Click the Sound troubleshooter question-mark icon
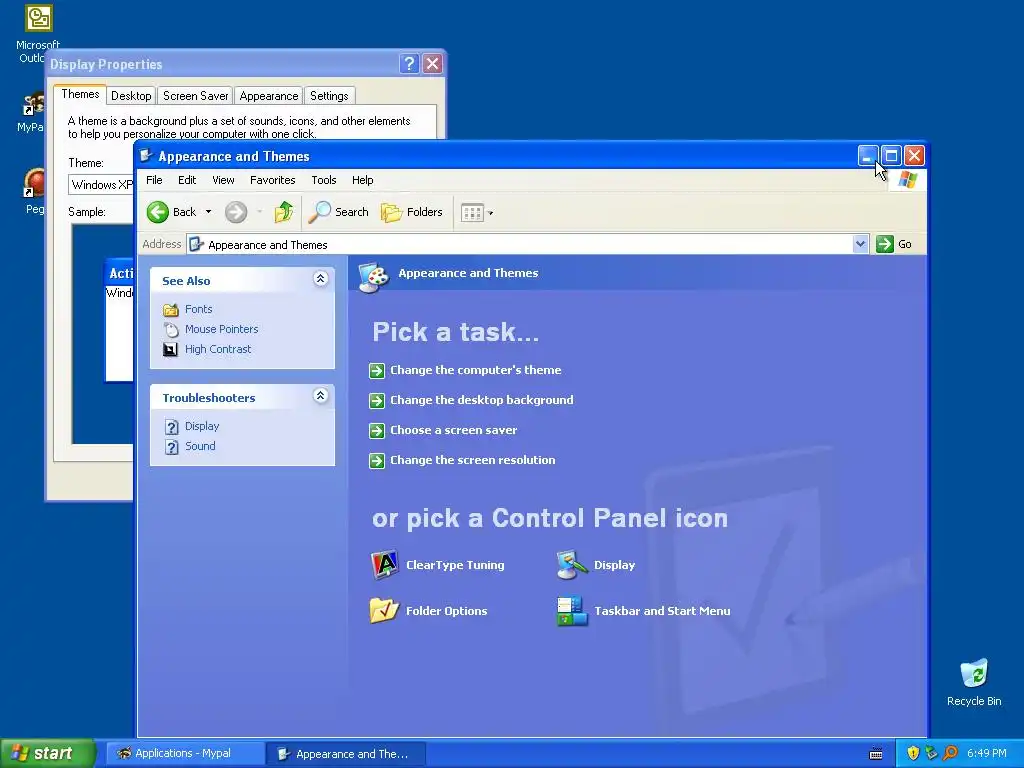 171,447
